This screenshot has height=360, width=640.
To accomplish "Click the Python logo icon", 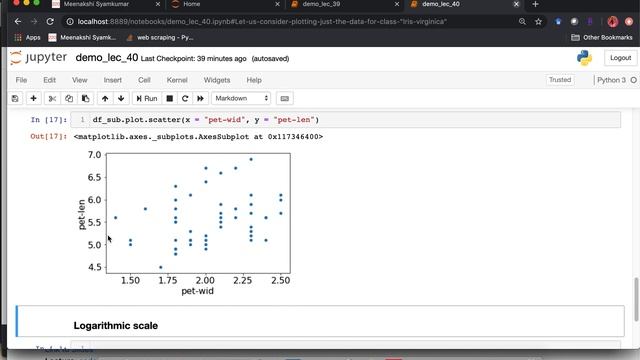I will coord(584,58).
